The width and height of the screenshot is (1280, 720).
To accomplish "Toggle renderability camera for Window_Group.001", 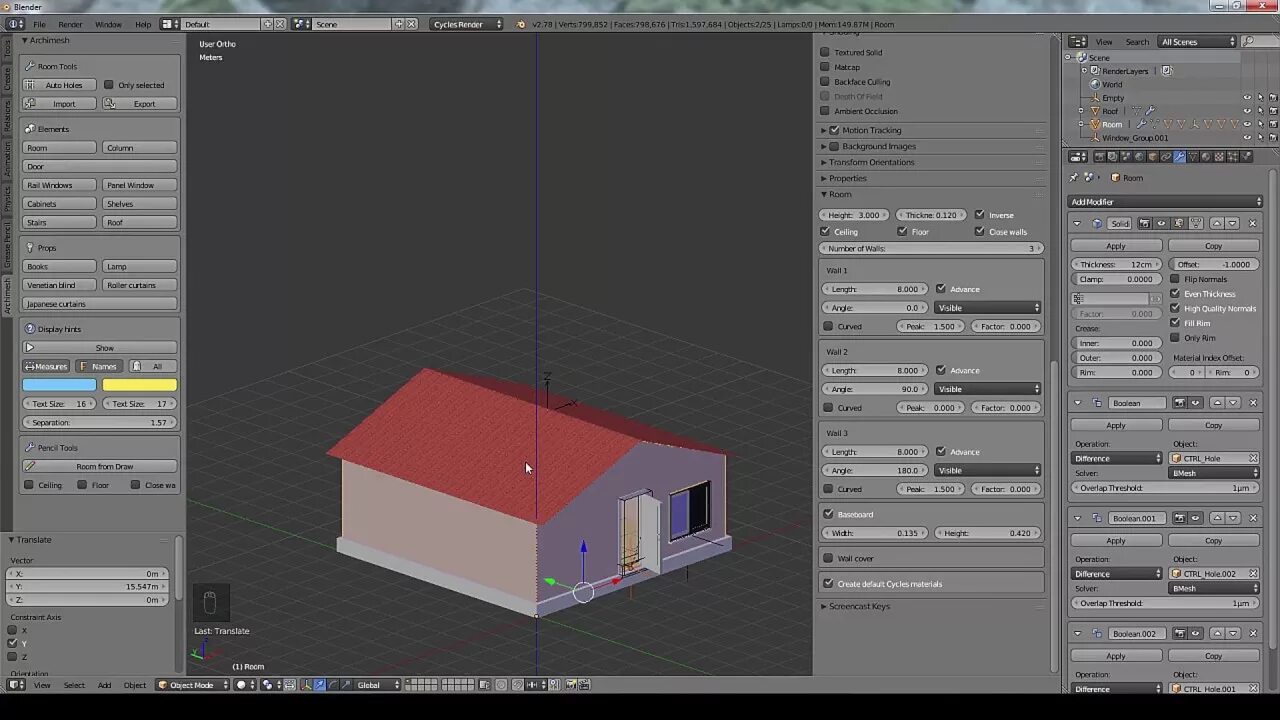I will [x=1274, y=137].
